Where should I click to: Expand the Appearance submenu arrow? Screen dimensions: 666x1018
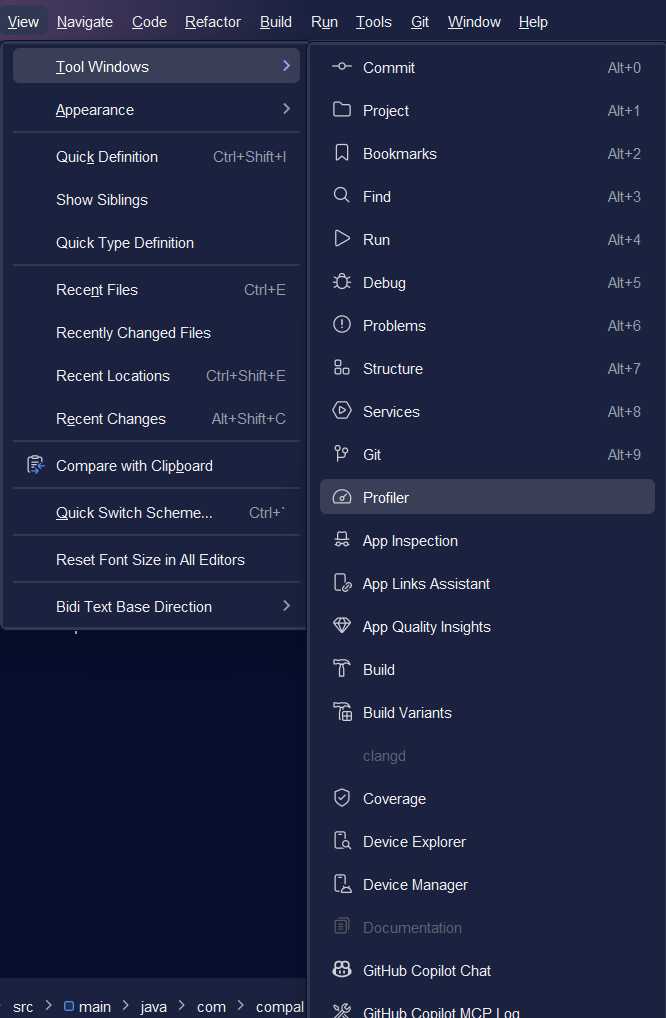click(x=286, y=109)
